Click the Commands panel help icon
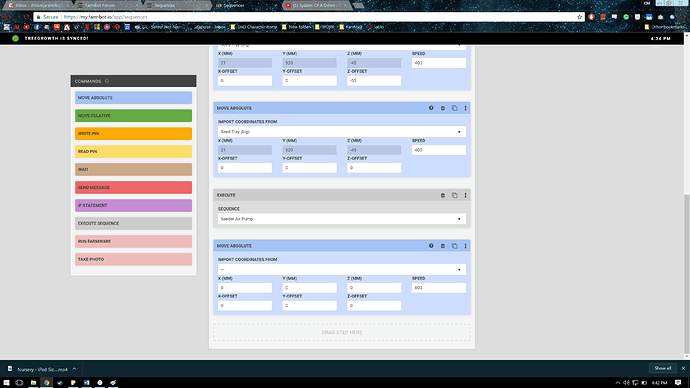 coord(107,81)
